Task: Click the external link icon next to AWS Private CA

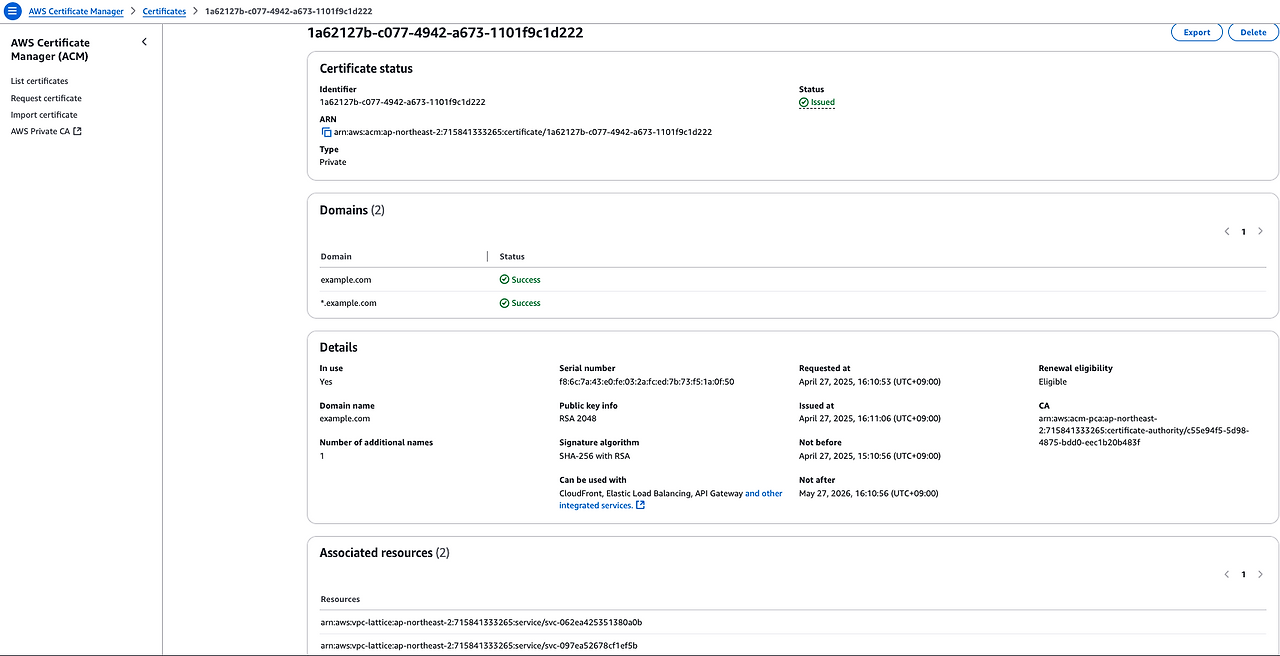Action: point(77,131)
